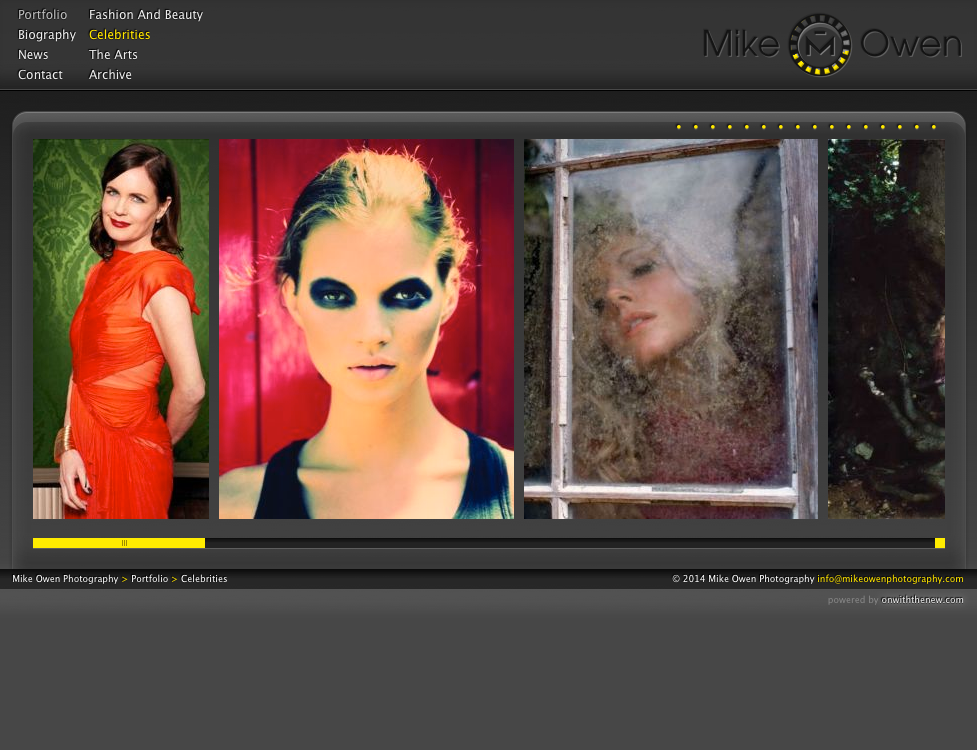The image size is (977, 750).
Task: Open the Archive gallery
Action: 110,75
